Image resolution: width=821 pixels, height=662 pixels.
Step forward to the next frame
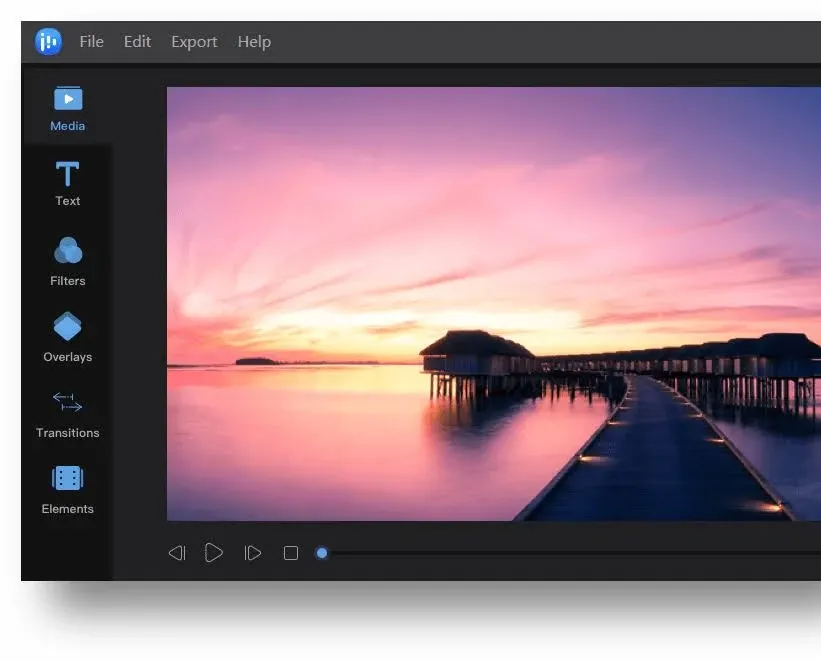pos(253,553)
